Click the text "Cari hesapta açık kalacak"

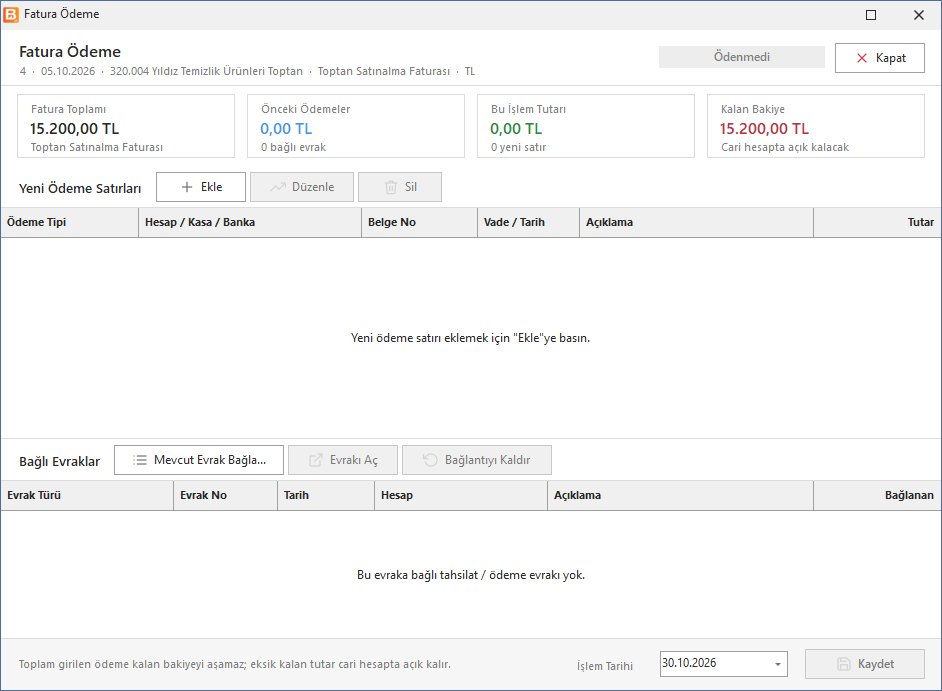tap(785, 147)
